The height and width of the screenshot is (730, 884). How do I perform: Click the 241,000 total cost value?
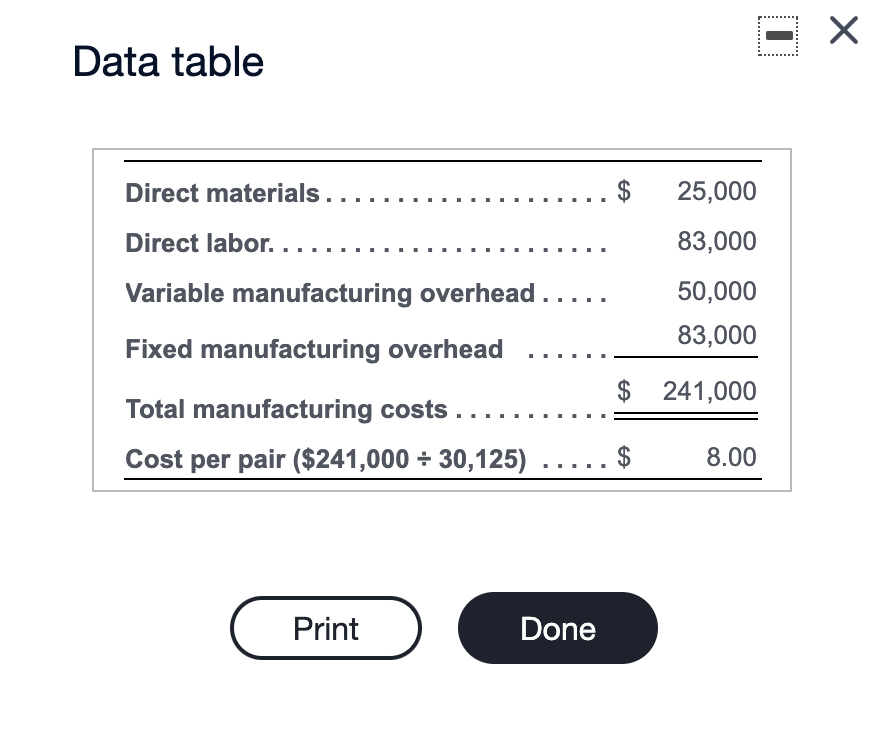[709, 391]
